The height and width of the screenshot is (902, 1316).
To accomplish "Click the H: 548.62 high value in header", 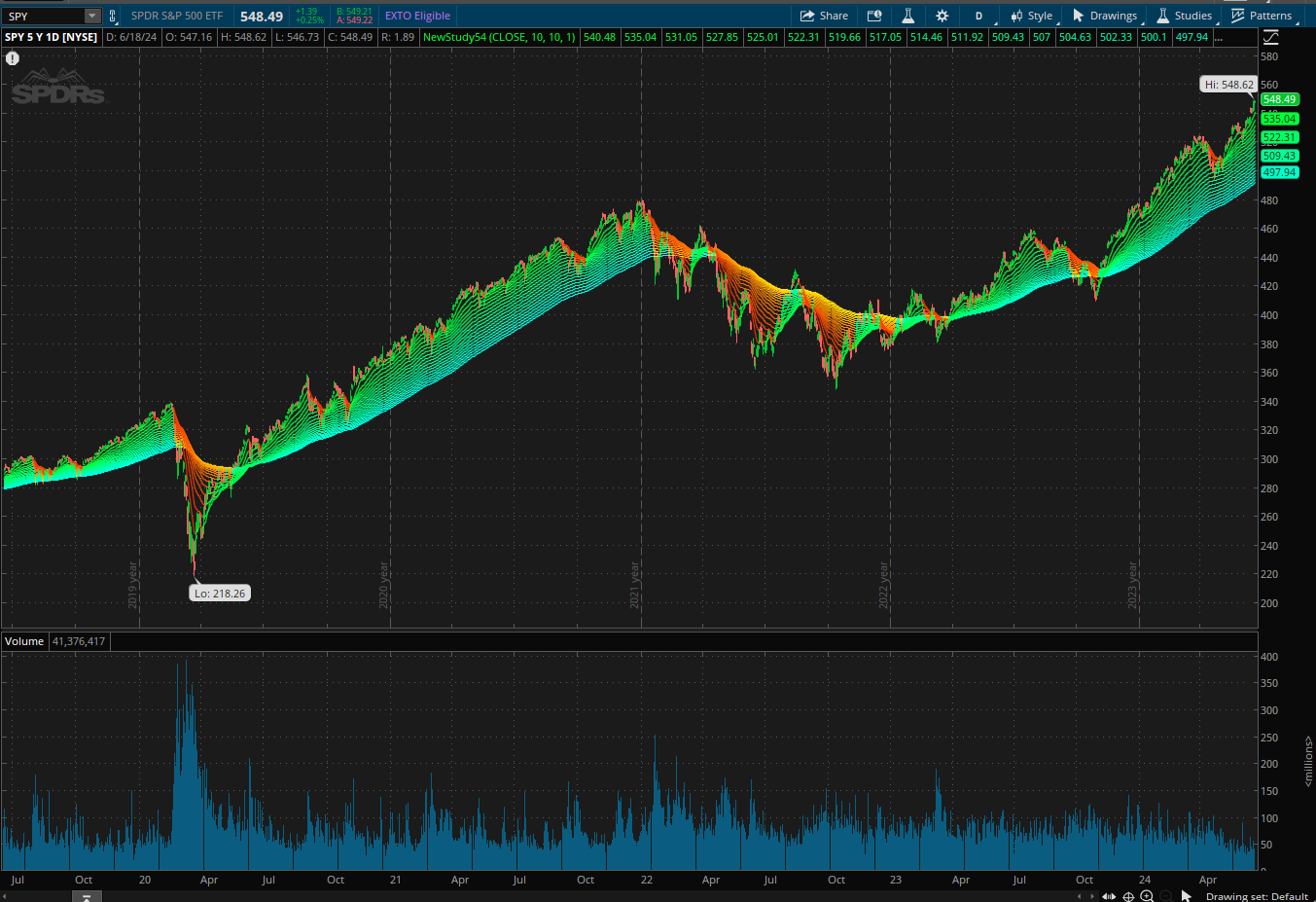I will pos(243,37).
